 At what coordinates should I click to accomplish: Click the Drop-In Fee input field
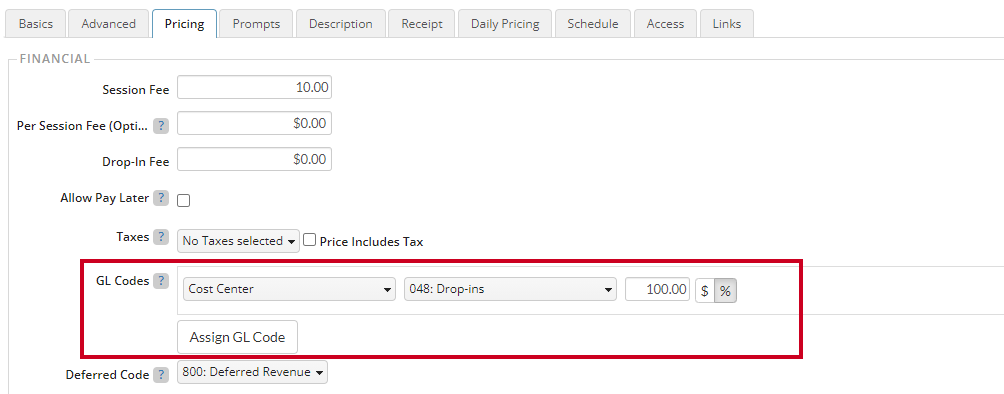click(x=254, y=159)
